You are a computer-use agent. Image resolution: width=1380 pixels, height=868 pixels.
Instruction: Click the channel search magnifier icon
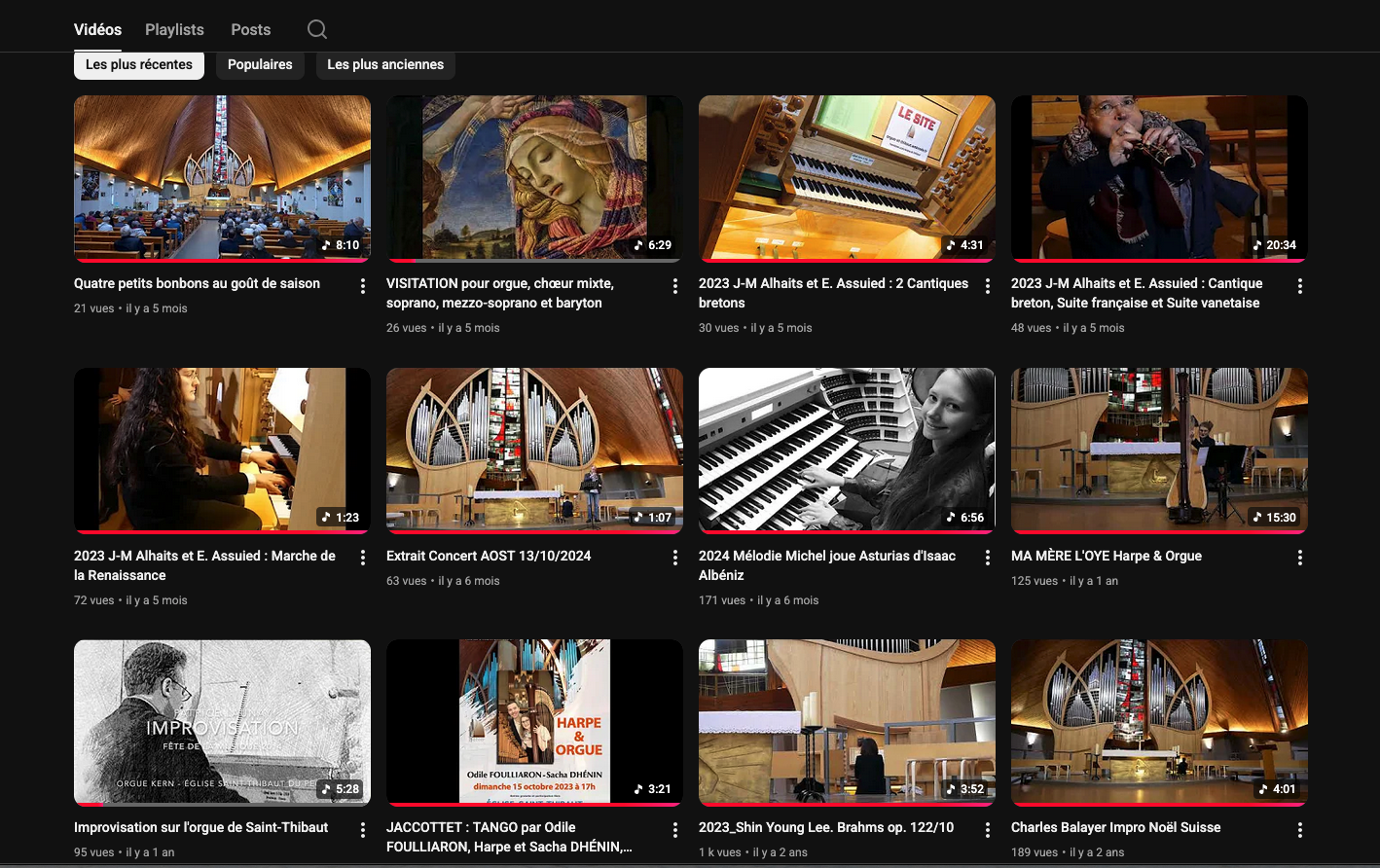(x=317, y=29)
